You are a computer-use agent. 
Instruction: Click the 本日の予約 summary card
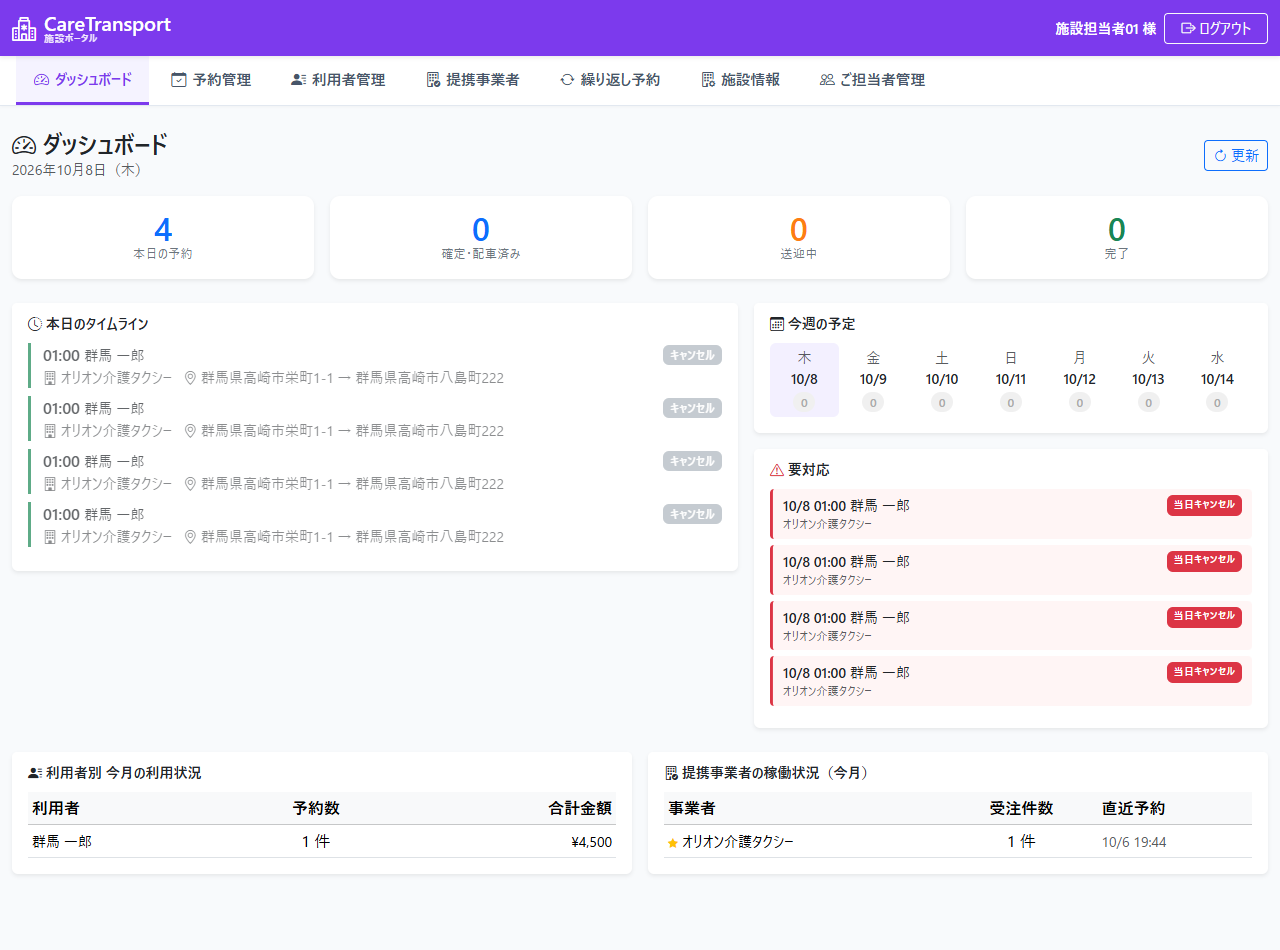tap(163, 237)
